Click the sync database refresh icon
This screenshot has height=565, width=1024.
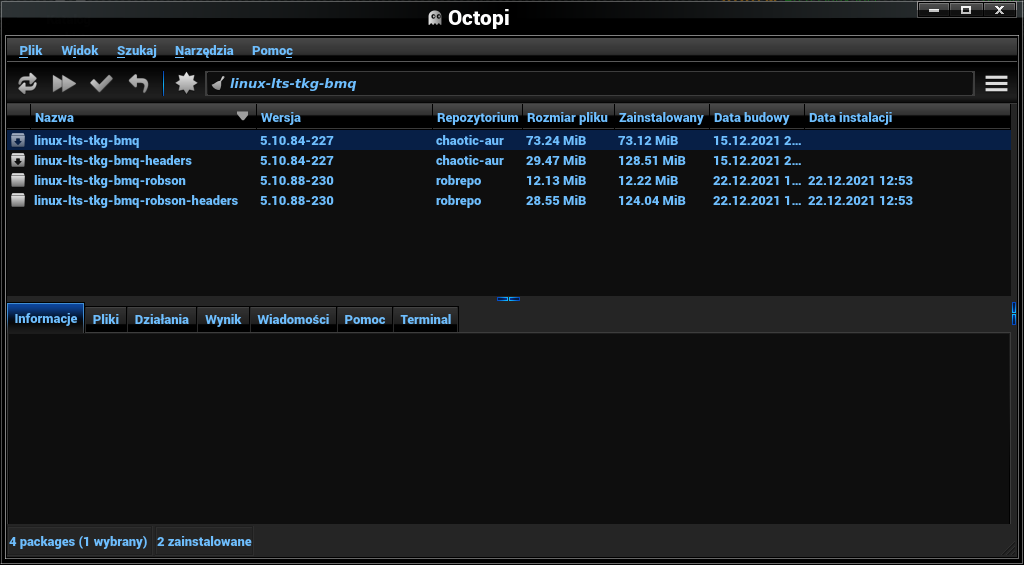27,84
